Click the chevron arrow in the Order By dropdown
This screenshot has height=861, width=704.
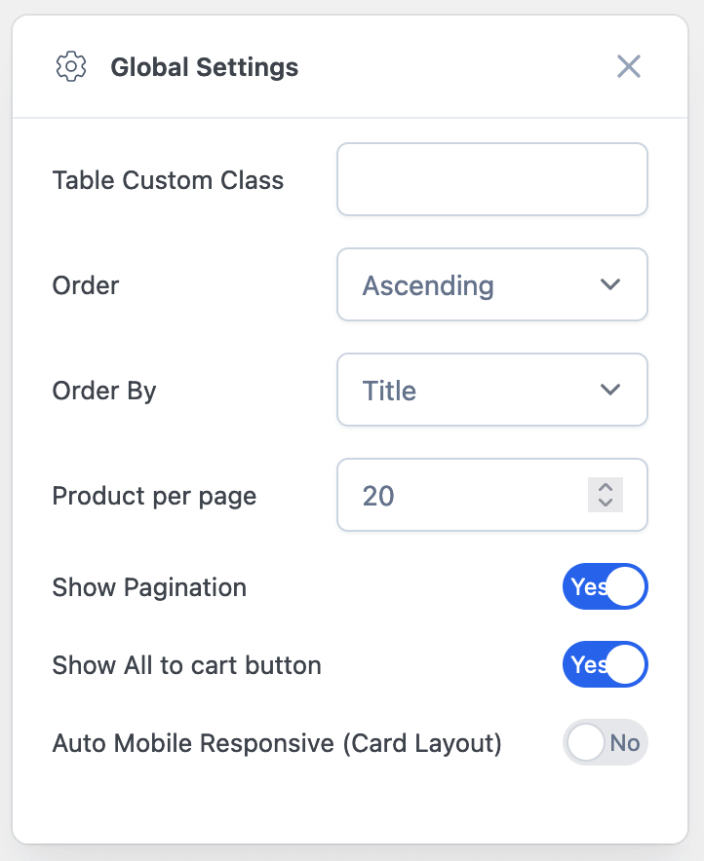pyautogui.click(x=610, y=390)
